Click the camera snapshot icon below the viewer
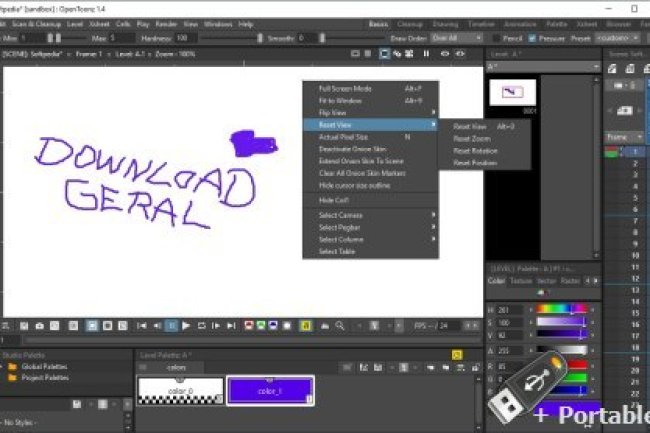The height and width of the screenshot is (433, 650). [39, 326]
